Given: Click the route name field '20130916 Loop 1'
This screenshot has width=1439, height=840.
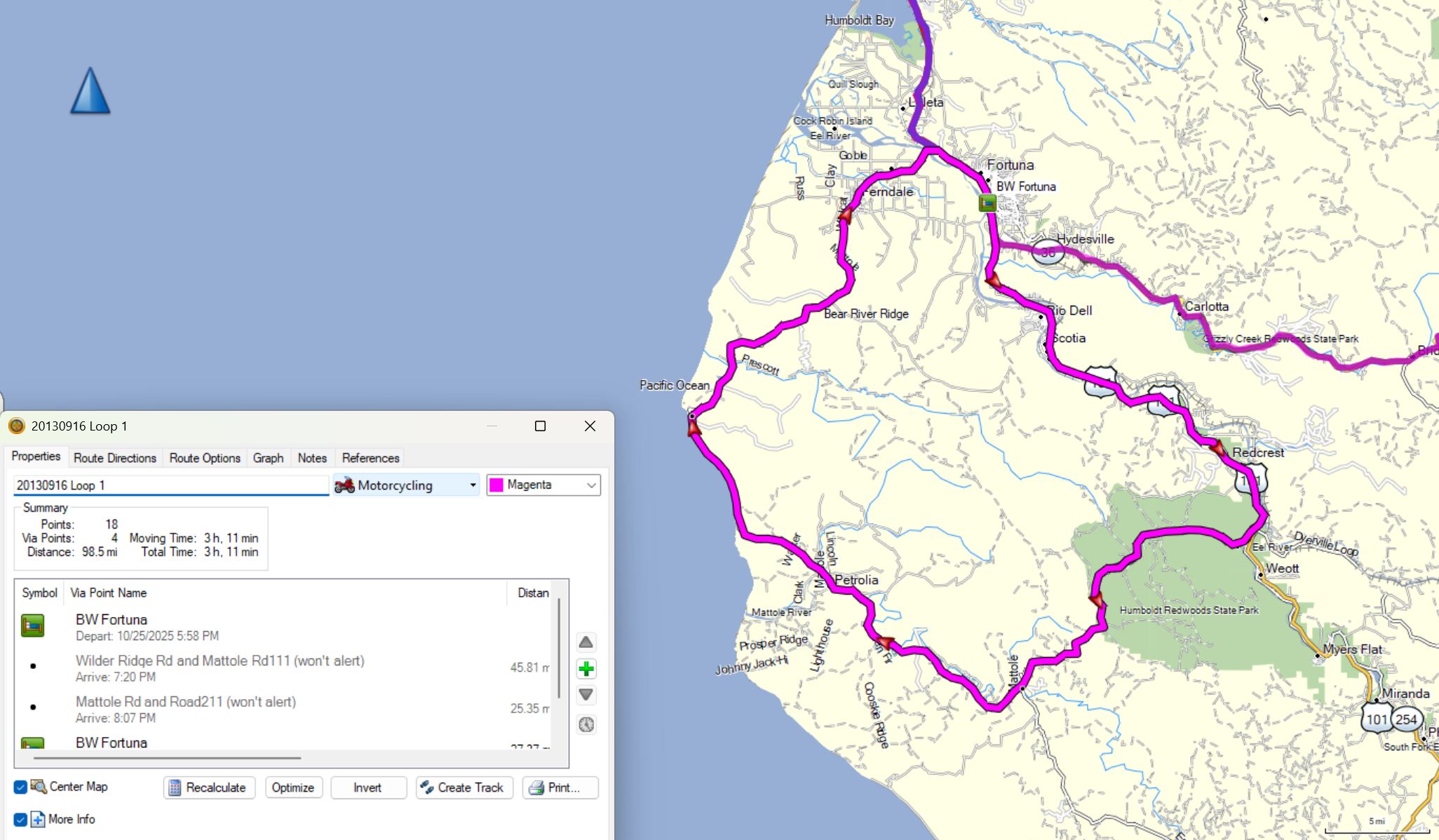Looking at the screenshot, I should click(x=170, y=485).
